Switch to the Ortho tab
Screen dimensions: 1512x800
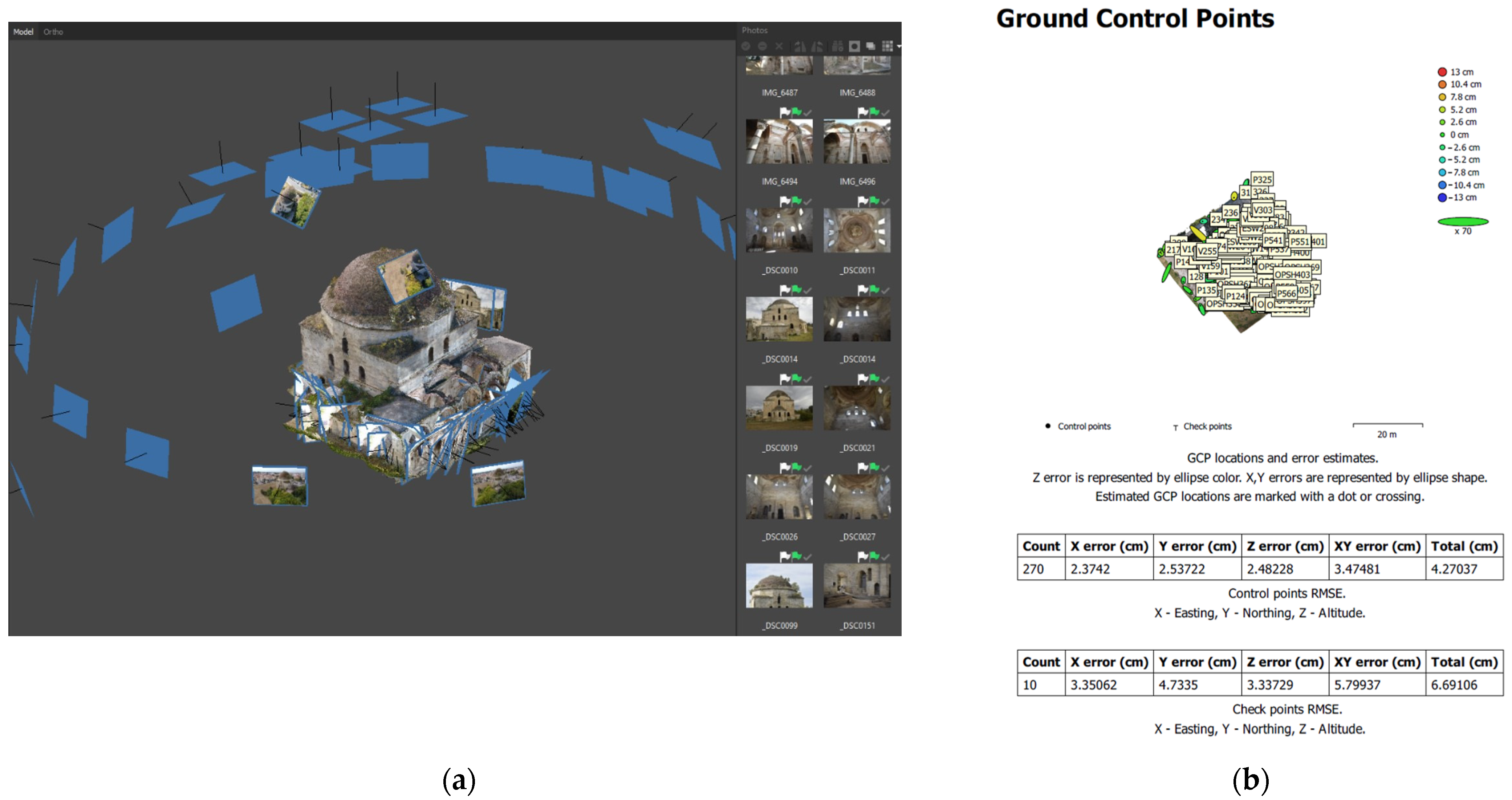[53, 32]
